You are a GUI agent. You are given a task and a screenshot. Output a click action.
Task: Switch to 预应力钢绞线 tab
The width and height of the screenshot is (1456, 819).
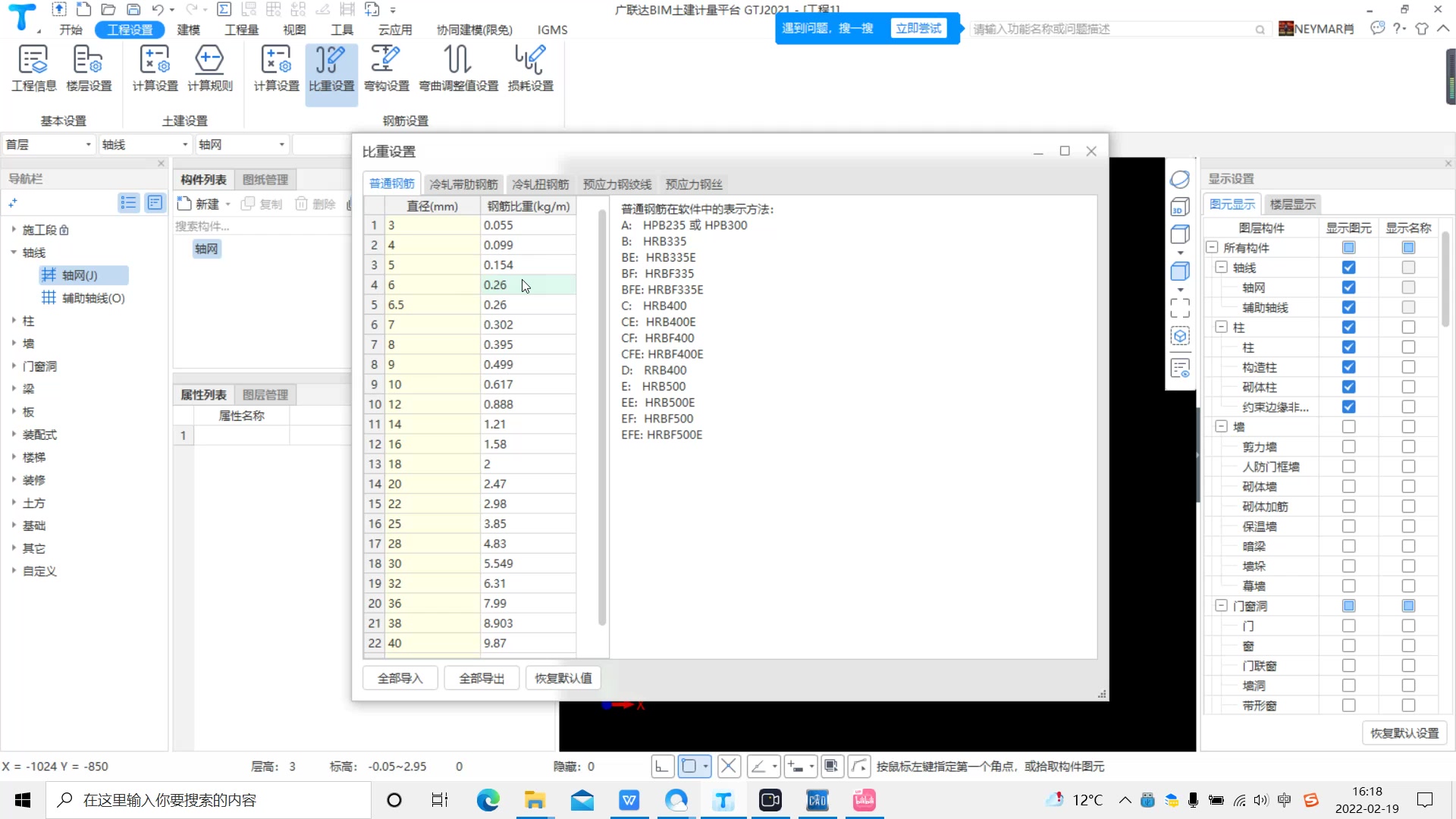coord(616,183)
